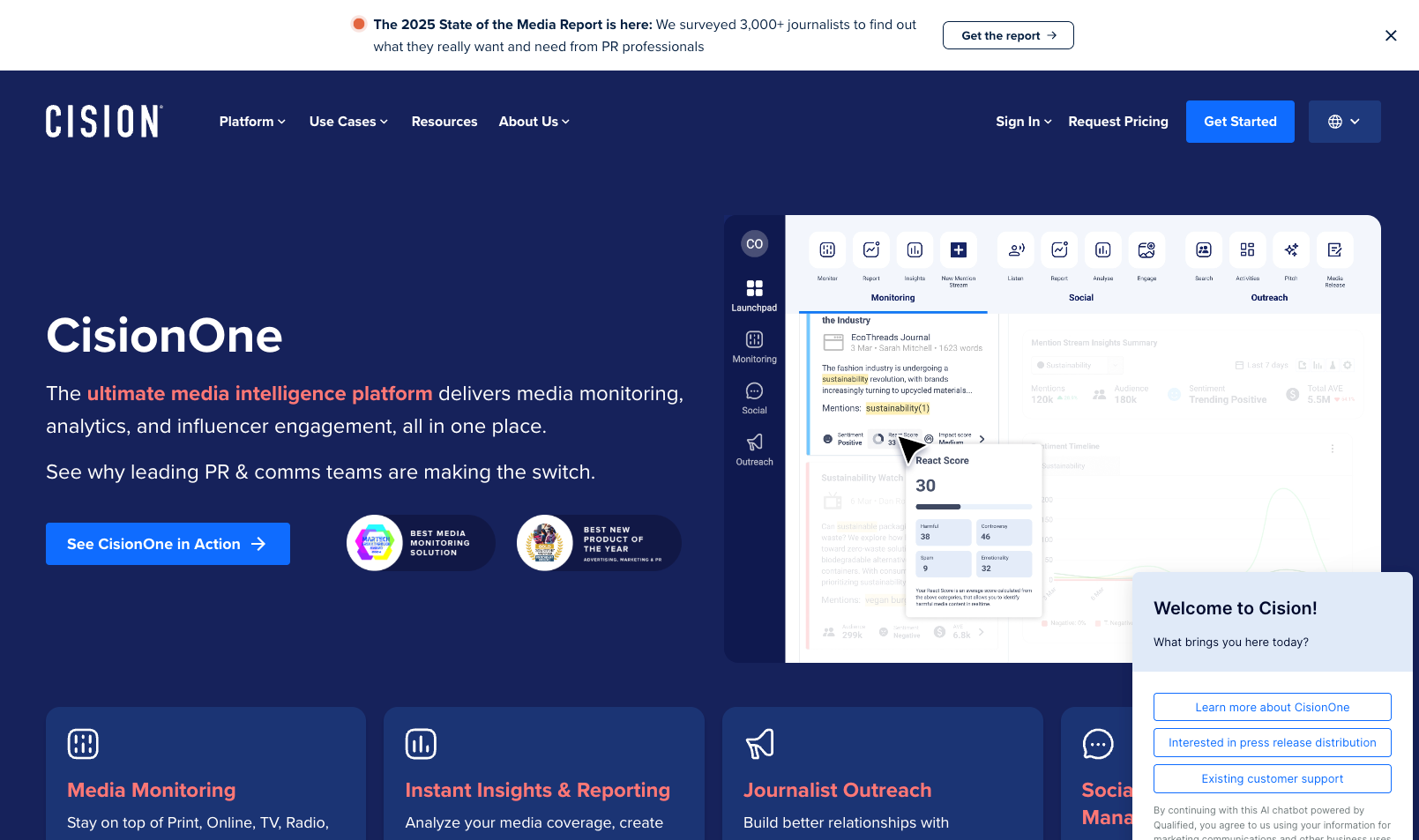The width and height of the screenshot is (1419, 840).
Task: Click the orange dot beside report announcement
Action: (359, 24)
